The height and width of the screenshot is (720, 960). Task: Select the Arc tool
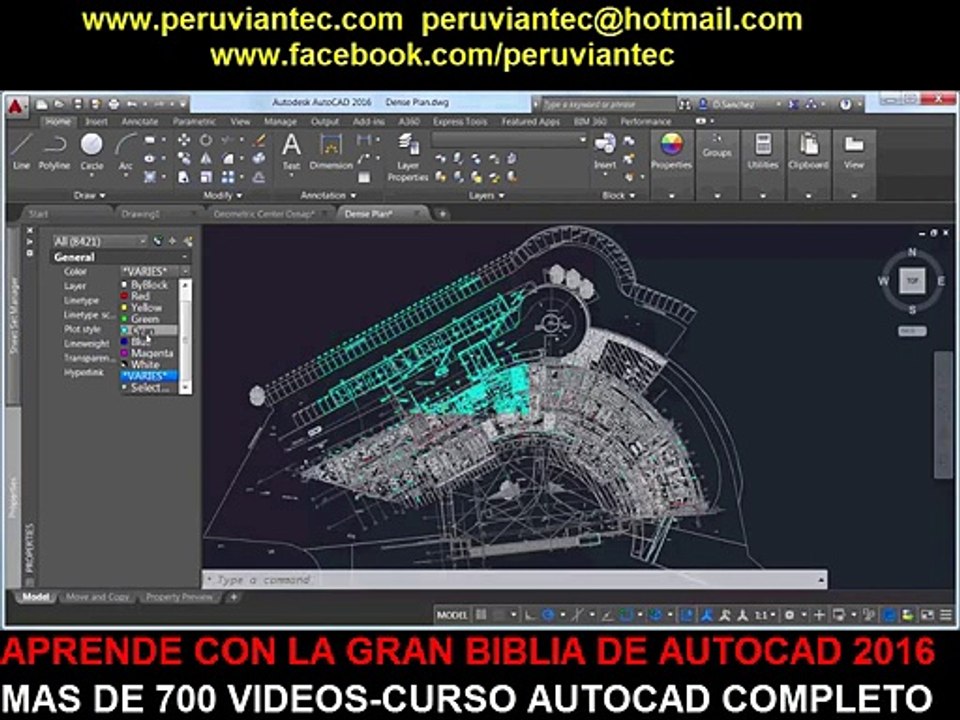(126, 151)
